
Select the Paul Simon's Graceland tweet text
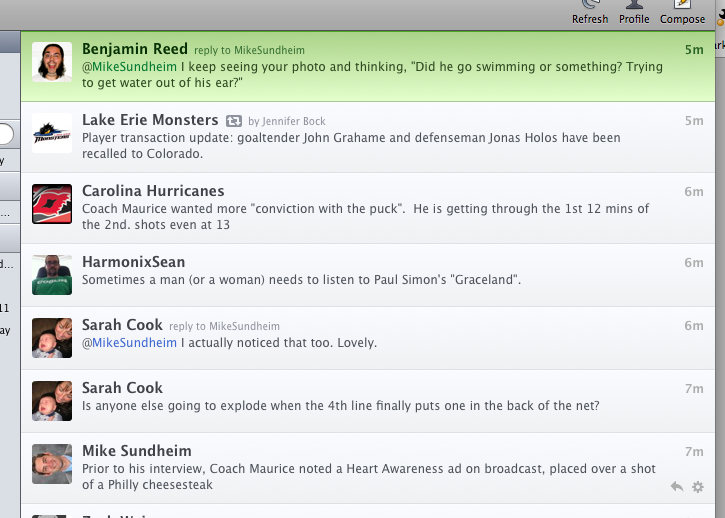301,280
